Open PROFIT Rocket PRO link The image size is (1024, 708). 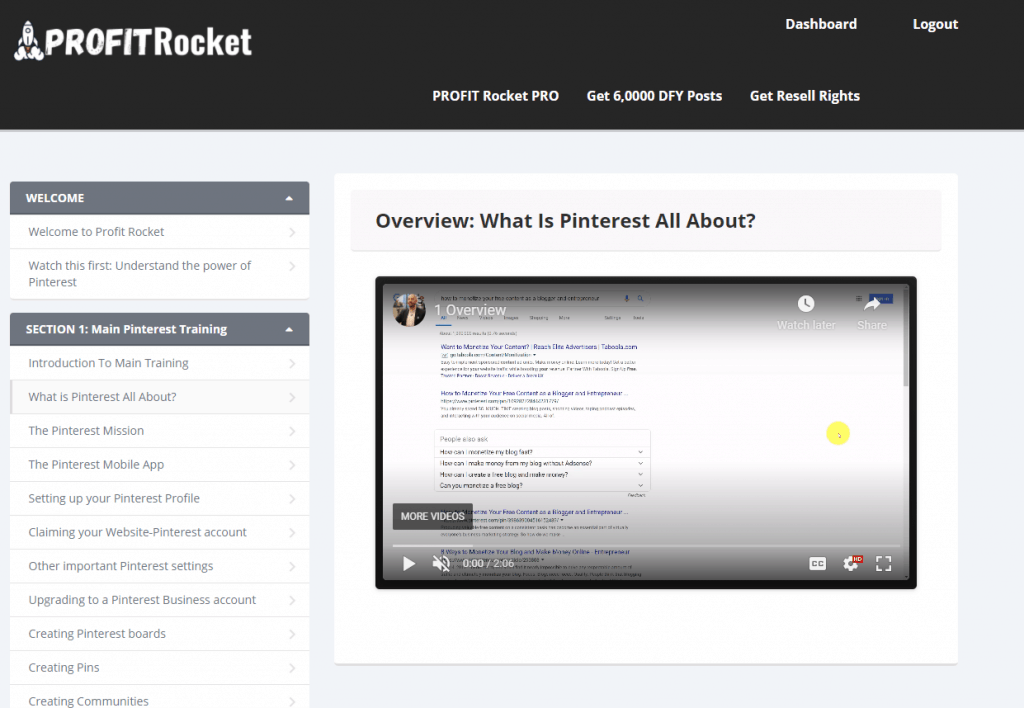[x=495, y=96]
